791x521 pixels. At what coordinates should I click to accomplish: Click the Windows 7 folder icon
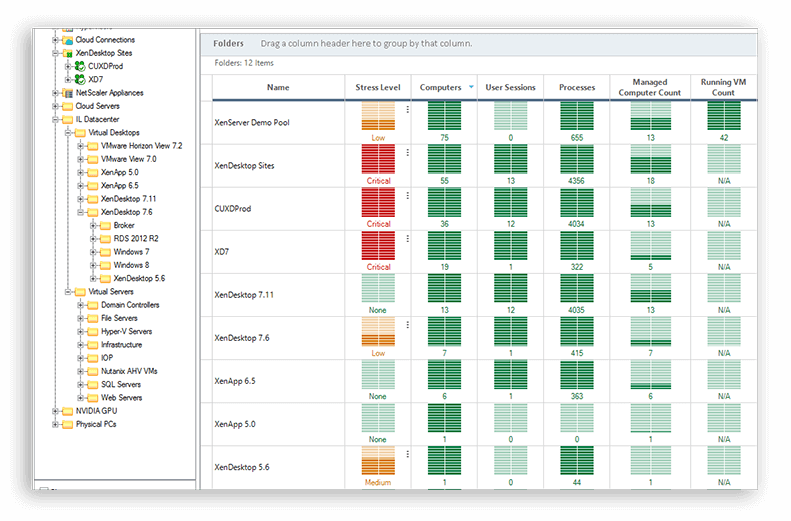click(x=105, y=252)
